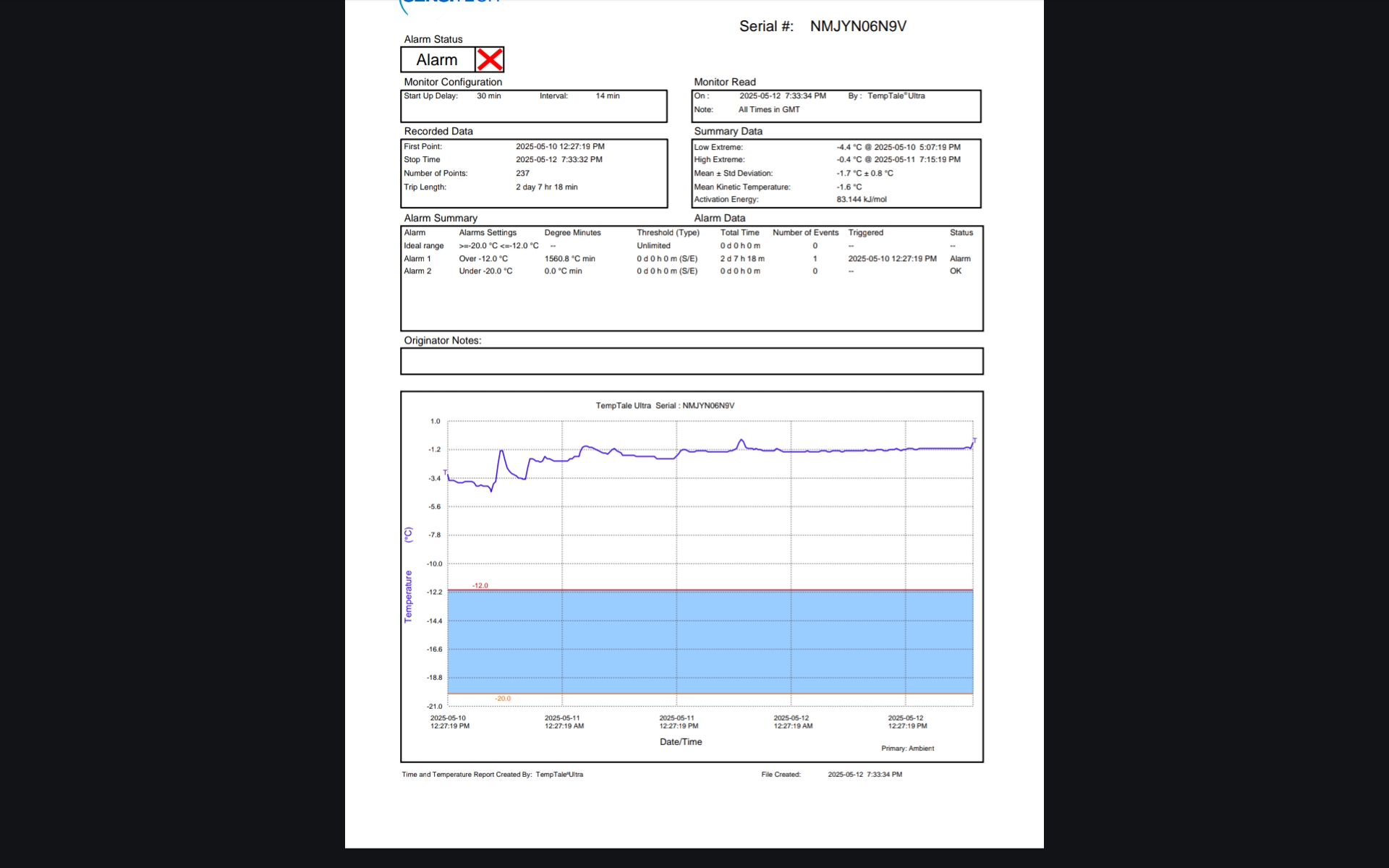Click the Primary: Ambient legend text
This screenshot has width=1389, height=868.
pos(907,749)
